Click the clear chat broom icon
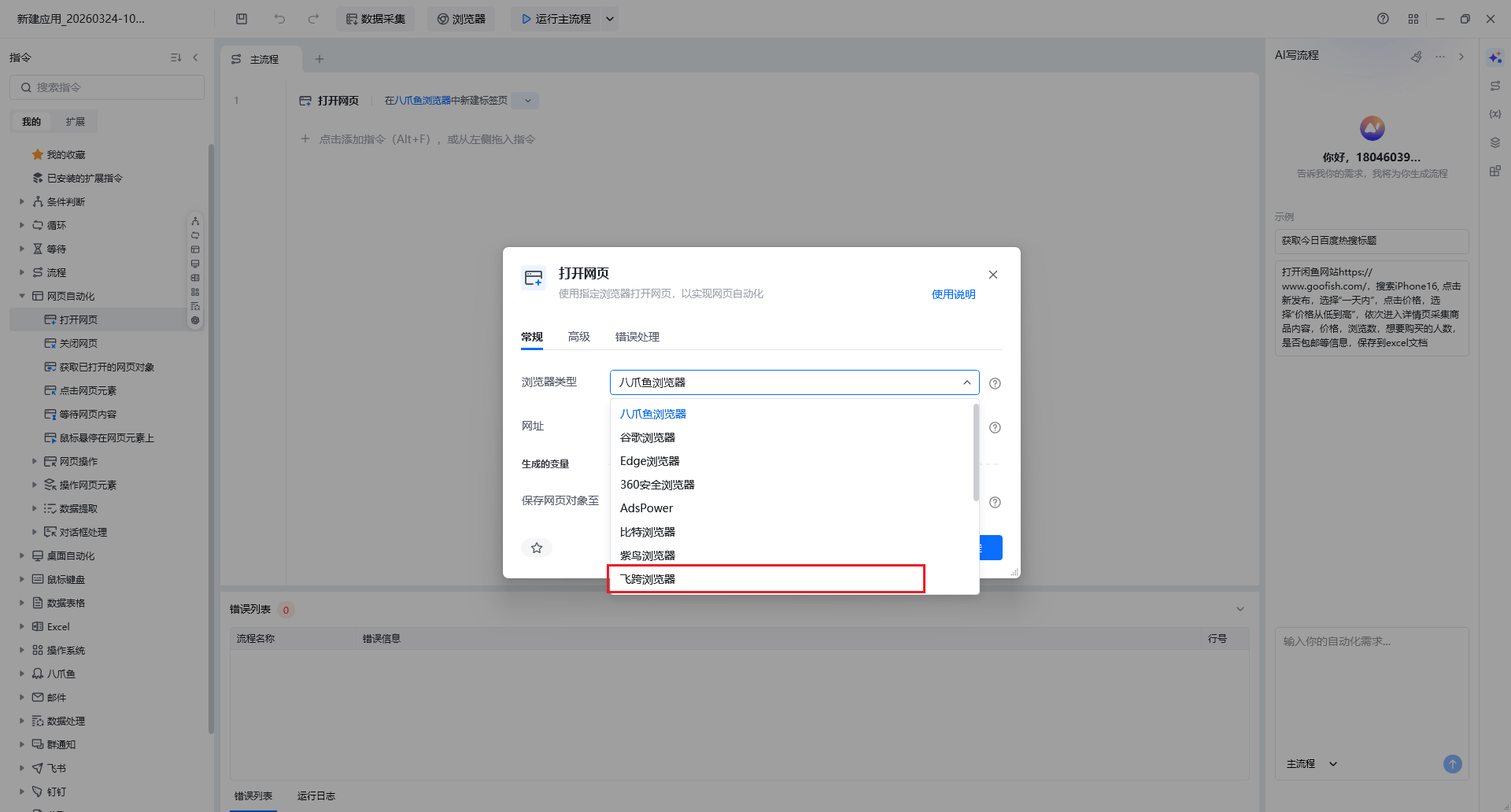1511x812 pixels. click(1417, 57)
